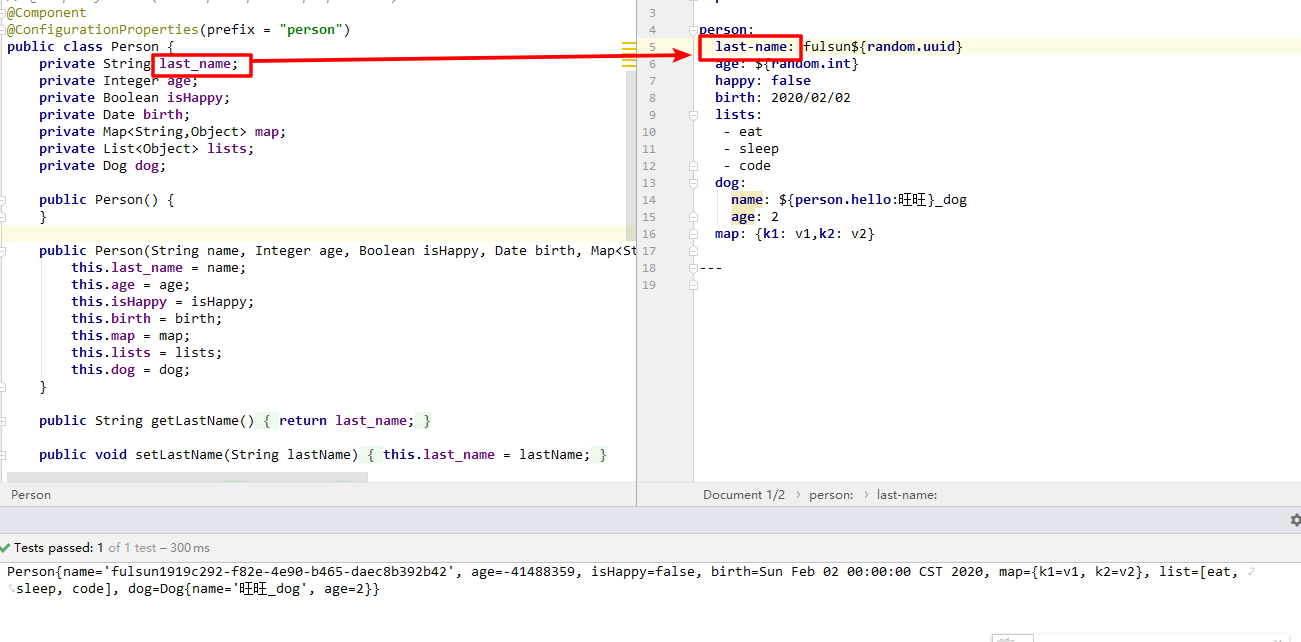The image size is (1301, 642).
Task: Collapse the Person() no-arg constructor fold marker
Action: point(3,200)
